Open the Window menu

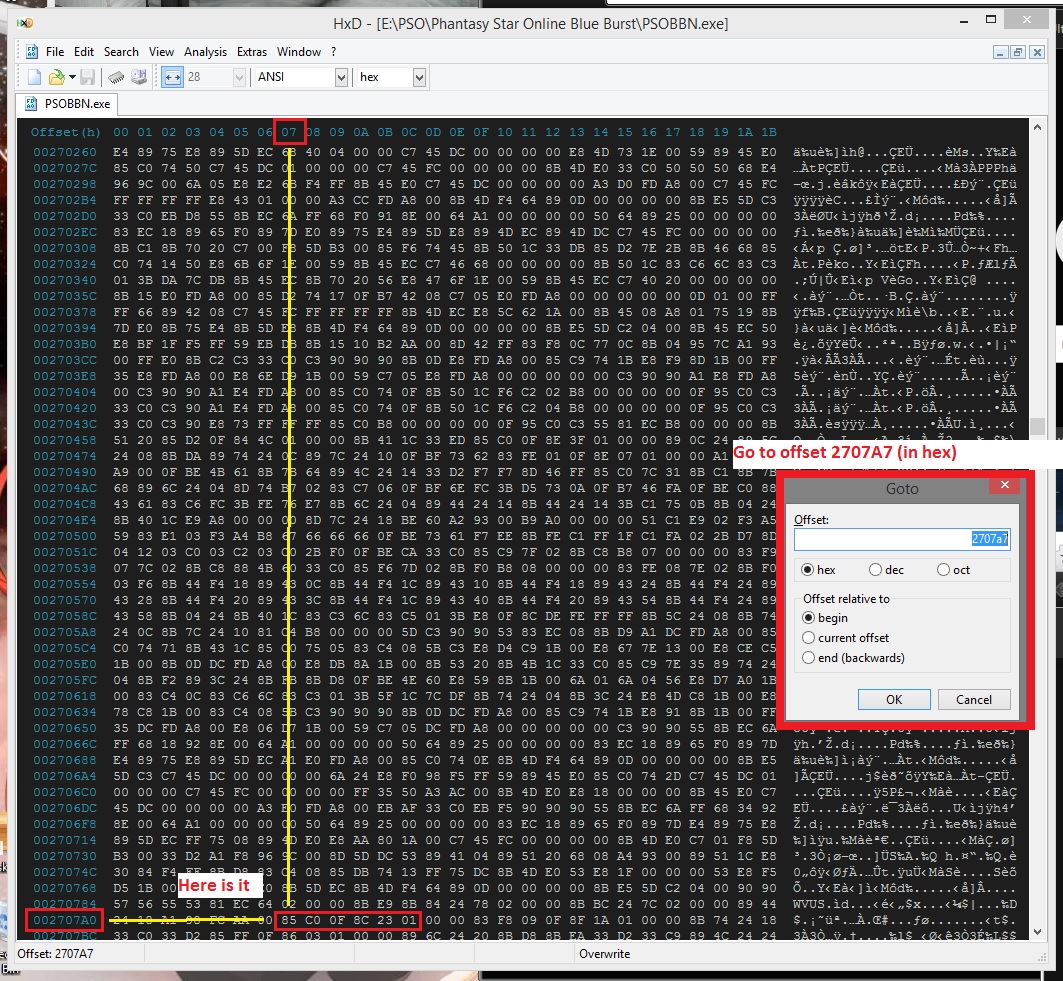pyautogui.click(x=299, y=52)
